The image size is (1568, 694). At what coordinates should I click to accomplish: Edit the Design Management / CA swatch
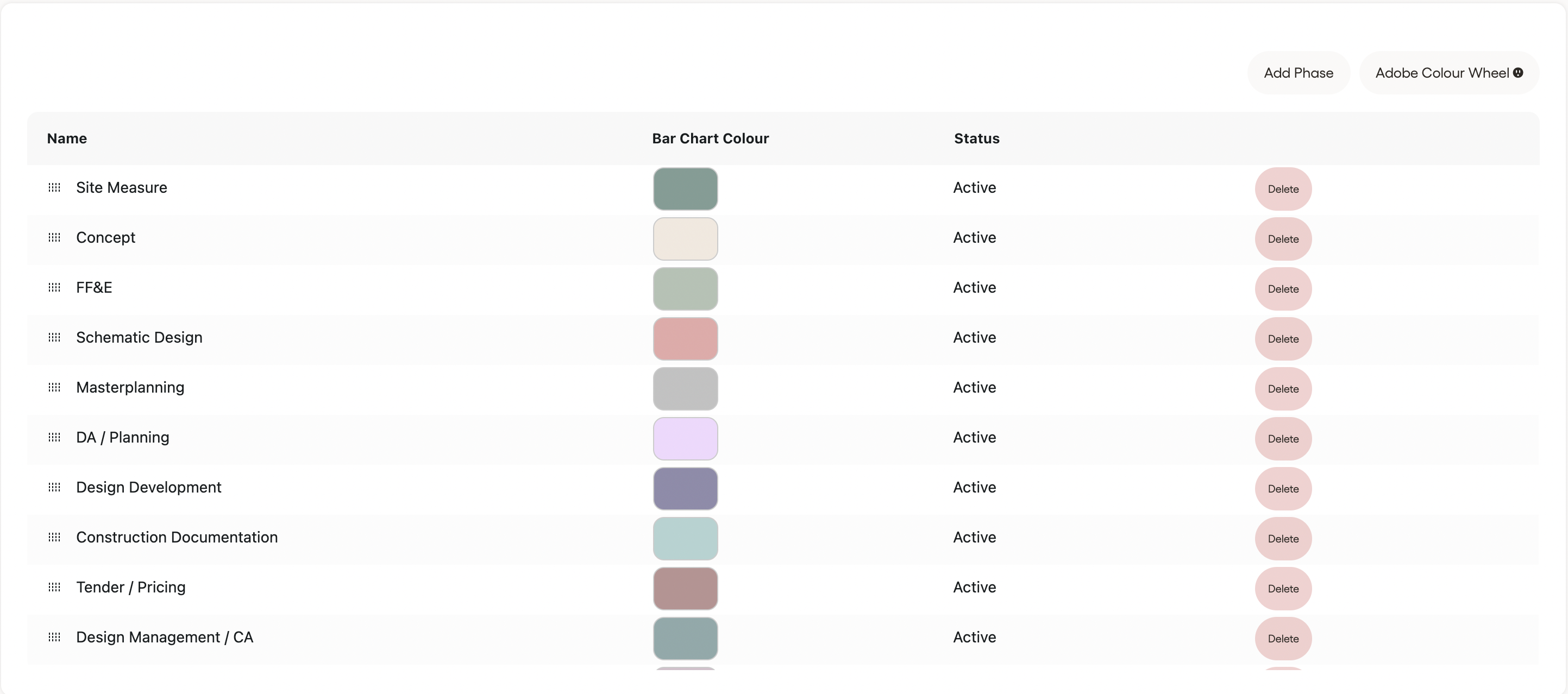pyautogui.click(x=686, y=638)
